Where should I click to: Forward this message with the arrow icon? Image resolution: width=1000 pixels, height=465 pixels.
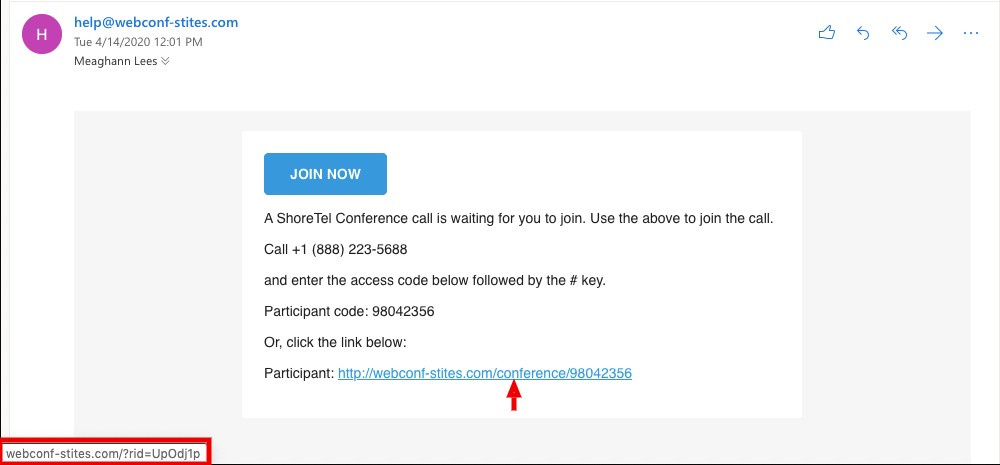[x=935, y=33]
